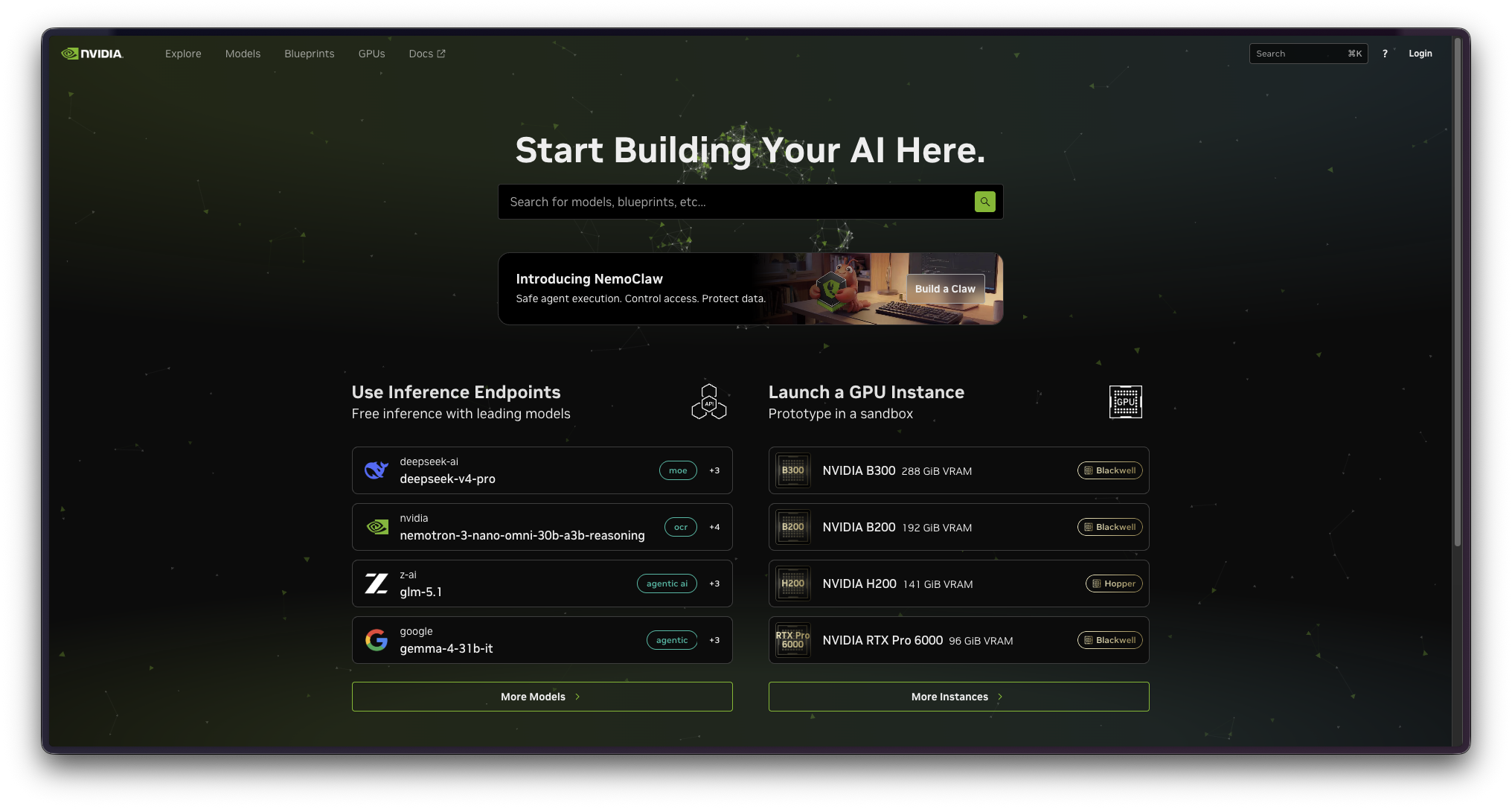Viewport: 1512px width, 809px height.
Task: Click the agentic tag on gemma row
Action: tap(672, 640)
